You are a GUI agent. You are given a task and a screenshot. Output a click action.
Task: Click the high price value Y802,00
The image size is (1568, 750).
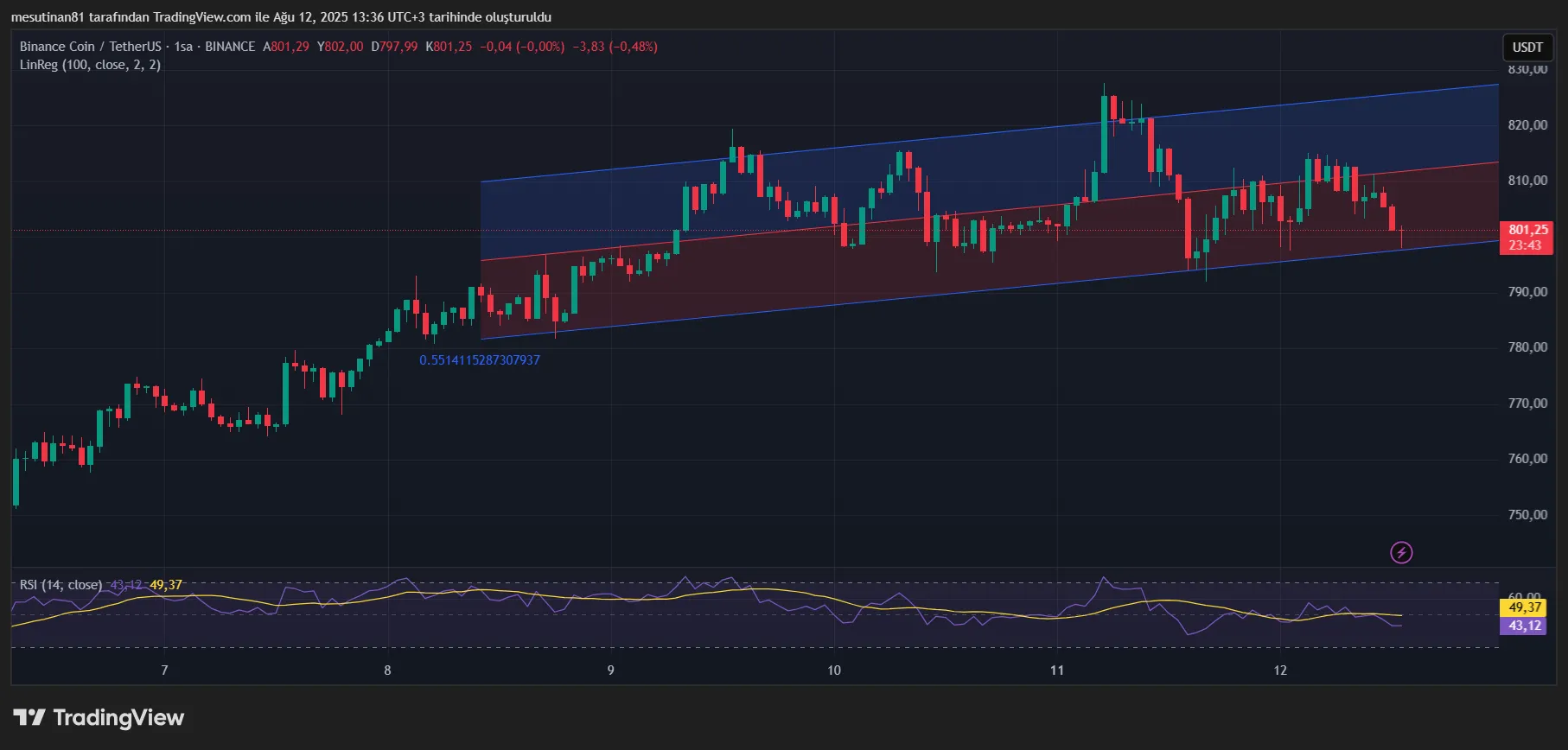pos(341,47)
